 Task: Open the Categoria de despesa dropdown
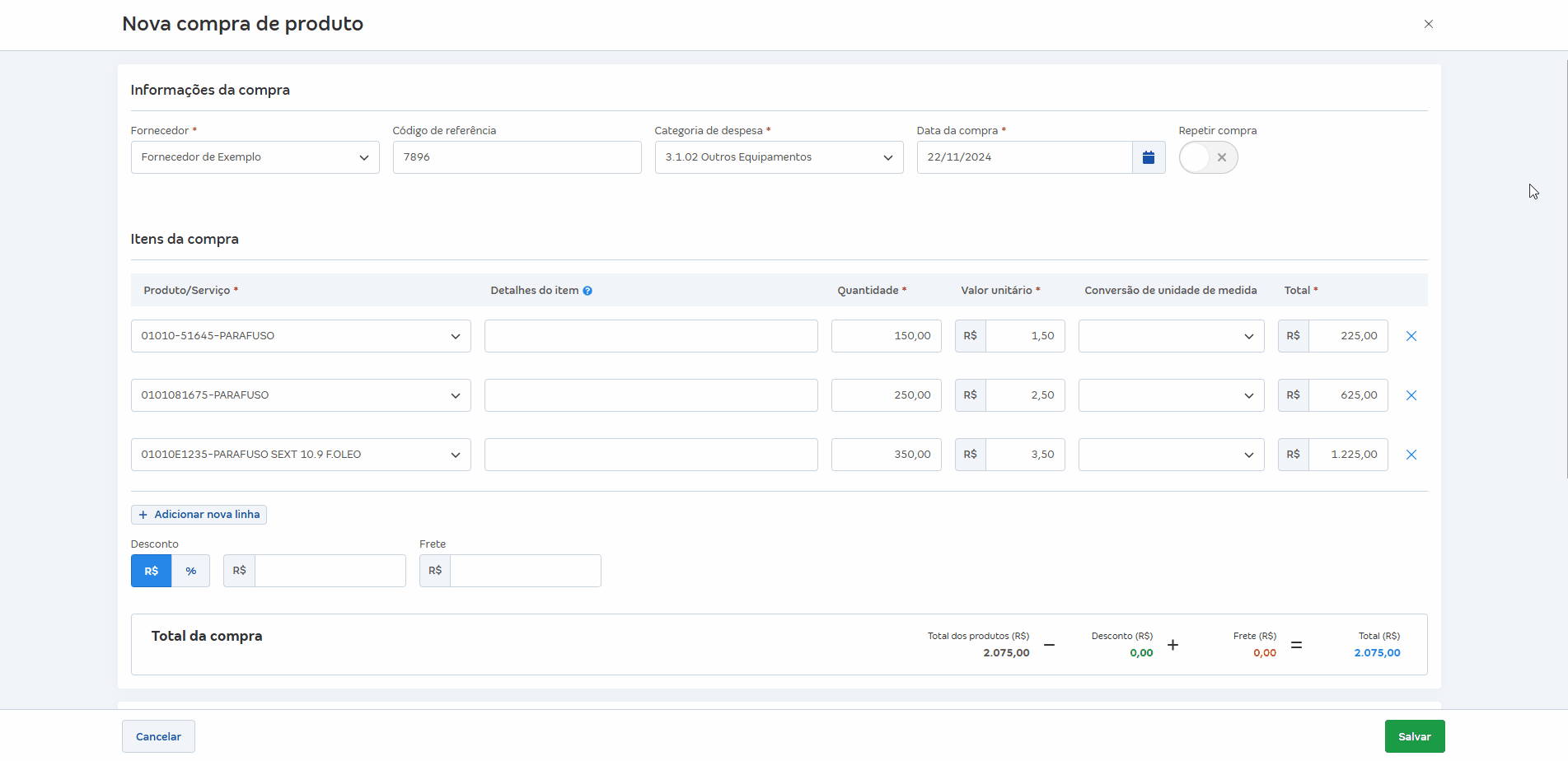coord(779,157)
